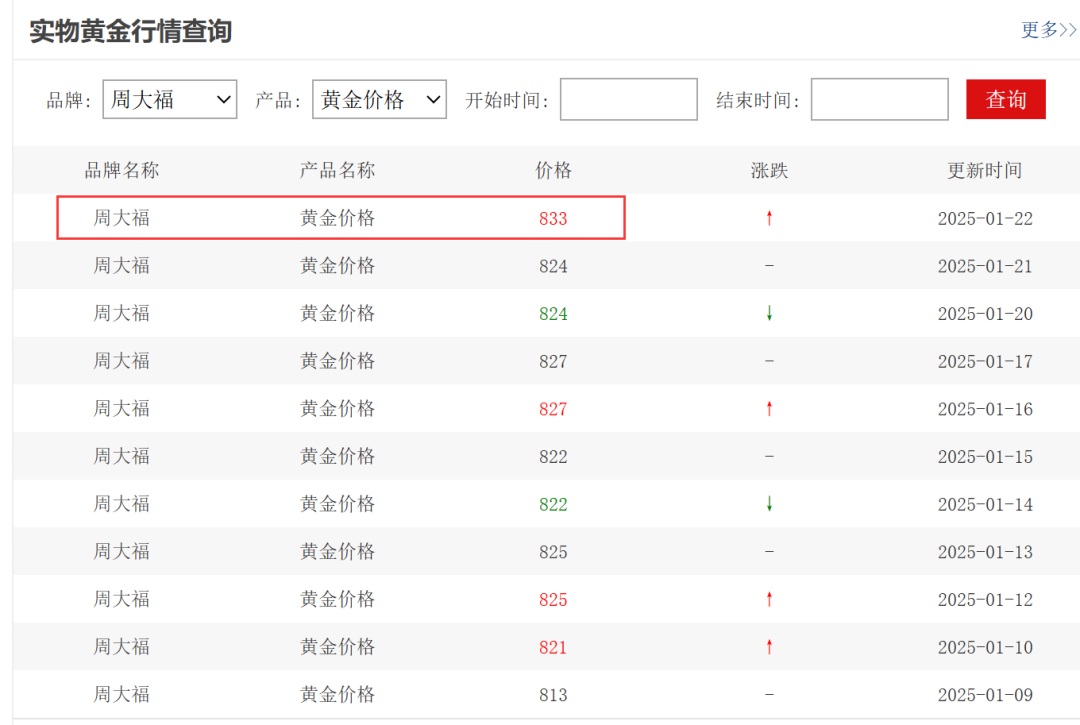Select the highlighted price 833 in first row

coord(553,218)
